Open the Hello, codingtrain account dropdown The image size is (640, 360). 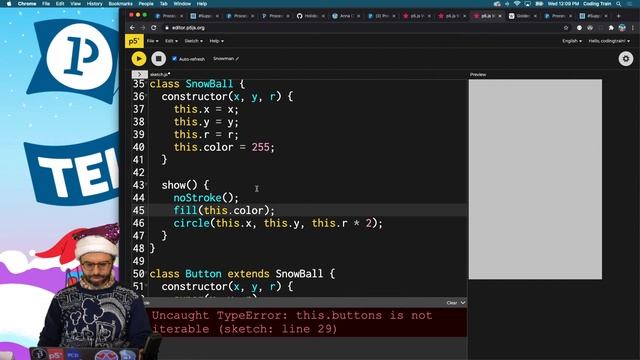click(x=609, y=41)
